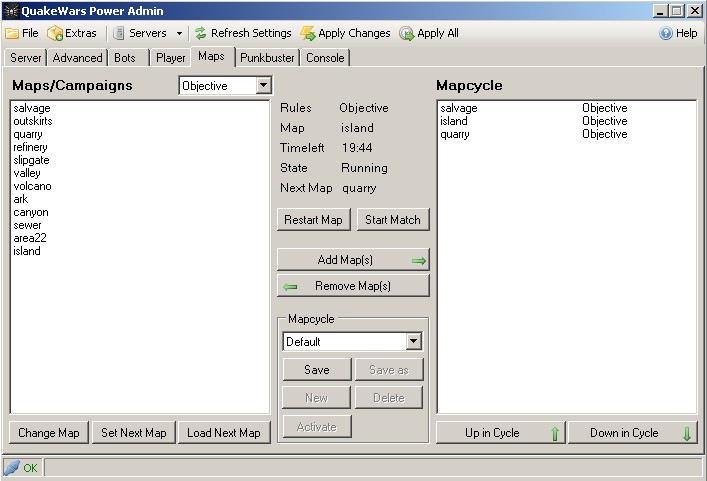Viewport: 707px width, 481px height.
Task: Click the QuakeWars app icon in title bar
Action: coord(11,10)
